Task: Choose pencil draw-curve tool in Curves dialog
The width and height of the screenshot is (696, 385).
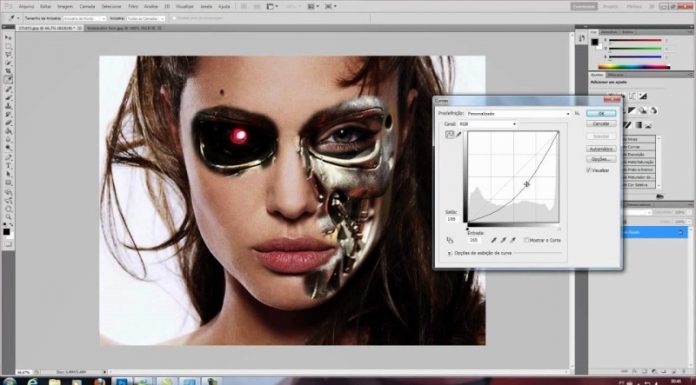Action: [x=459, y=135]
